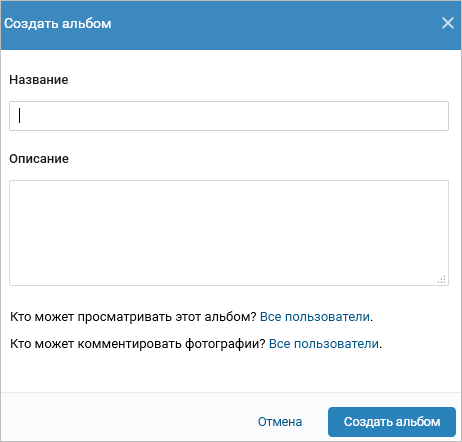Click the Отмена link
This screenshot has height=442, width=462.
click(280, 422)
